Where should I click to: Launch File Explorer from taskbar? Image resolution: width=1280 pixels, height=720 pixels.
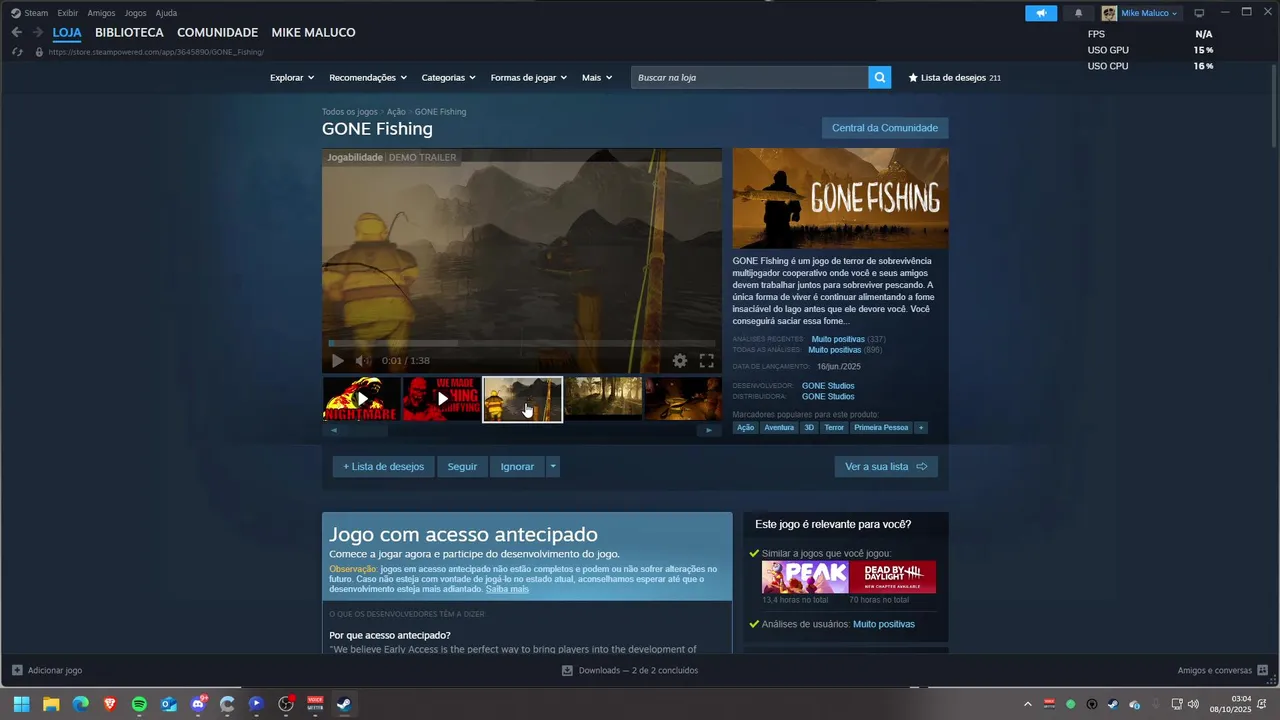coord(51,704)
